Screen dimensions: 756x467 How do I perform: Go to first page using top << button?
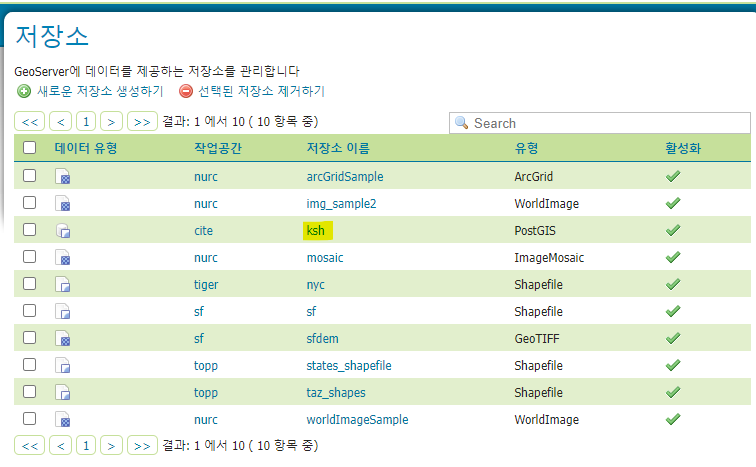[x=29, y=121]
